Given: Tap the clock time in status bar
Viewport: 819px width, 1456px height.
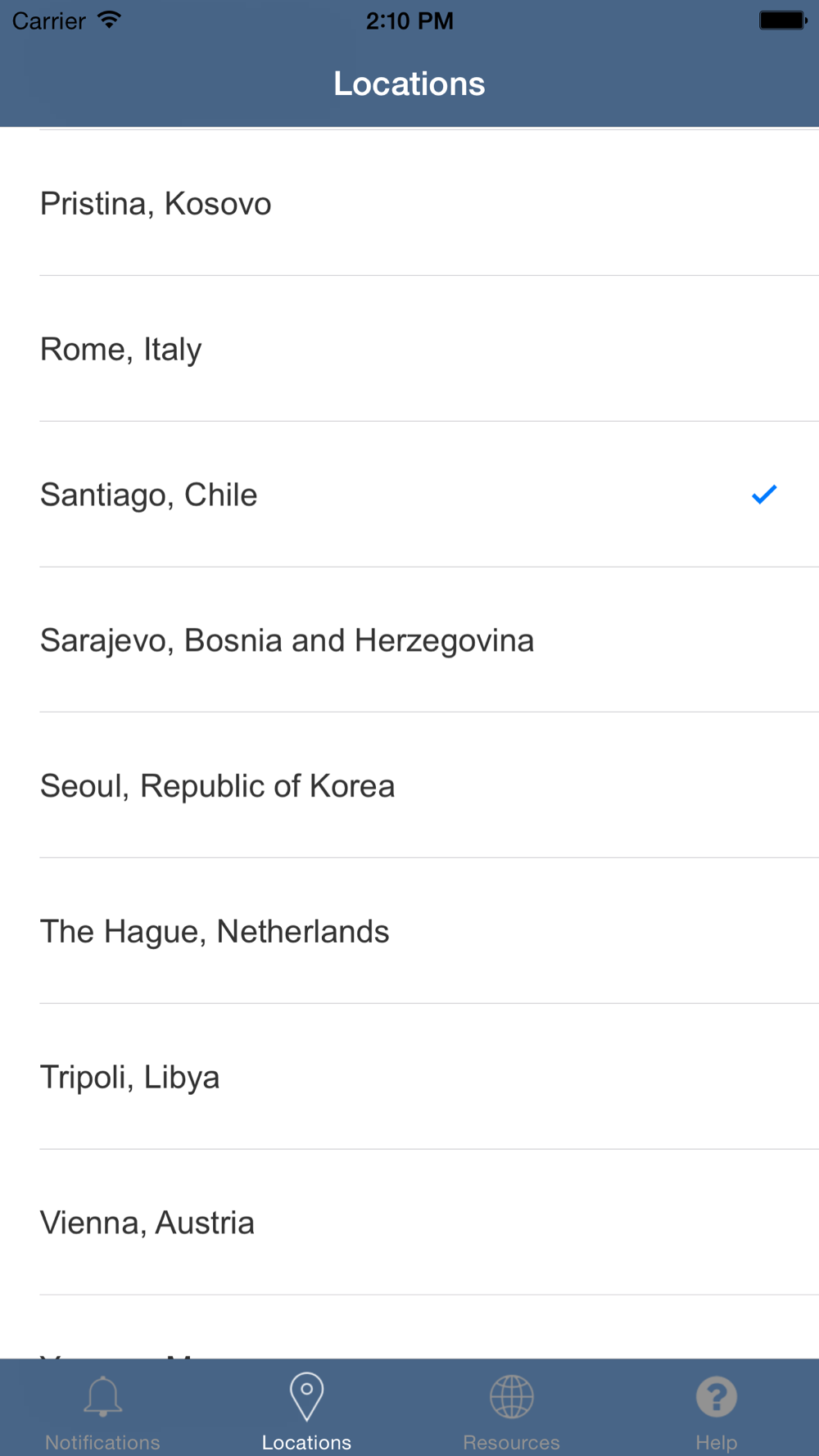Looking at the screenshot, I should pyautogui.click(x=409, y=20).
